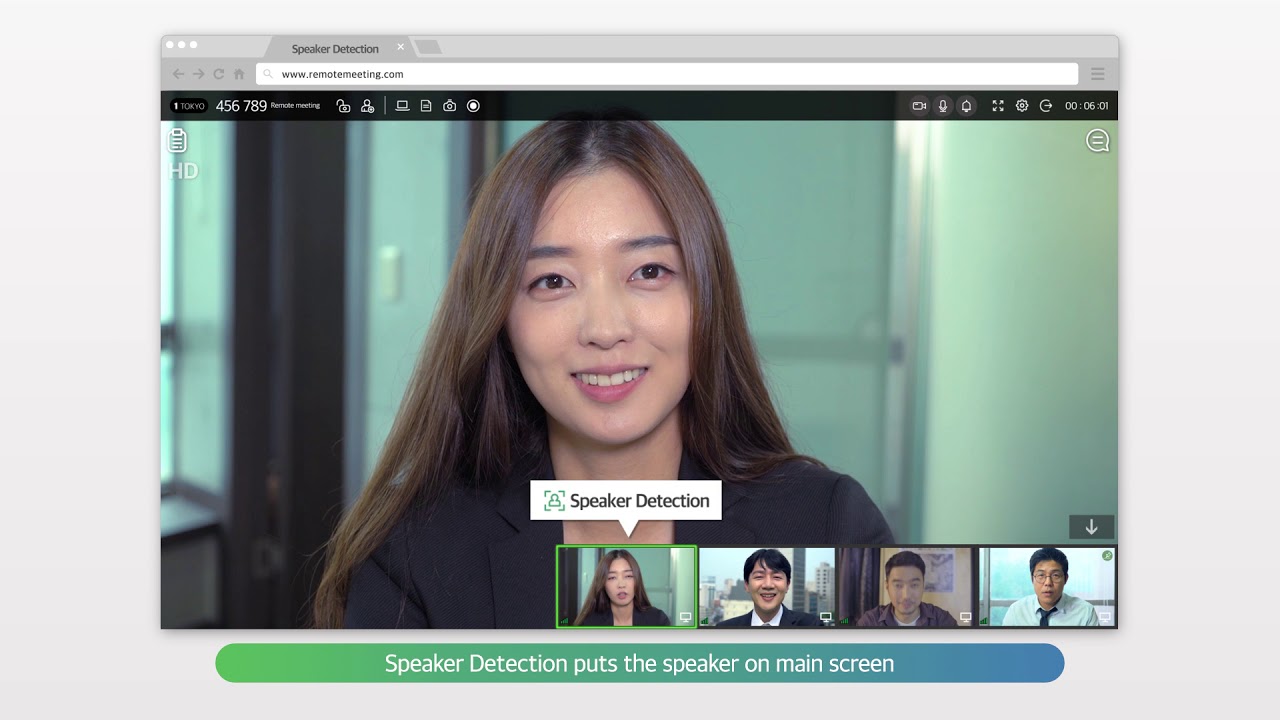Go back in the browser

click(x=179, y=74)
